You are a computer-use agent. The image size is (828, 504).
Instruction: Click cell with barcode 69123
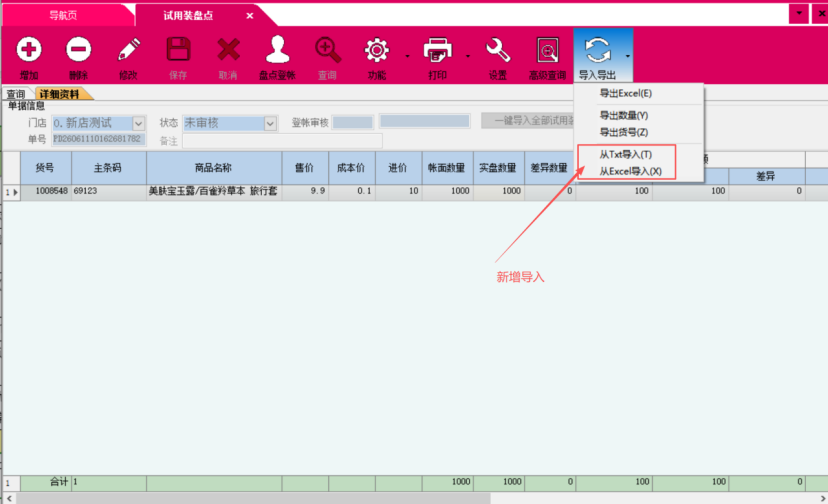[x=109, y=191]
